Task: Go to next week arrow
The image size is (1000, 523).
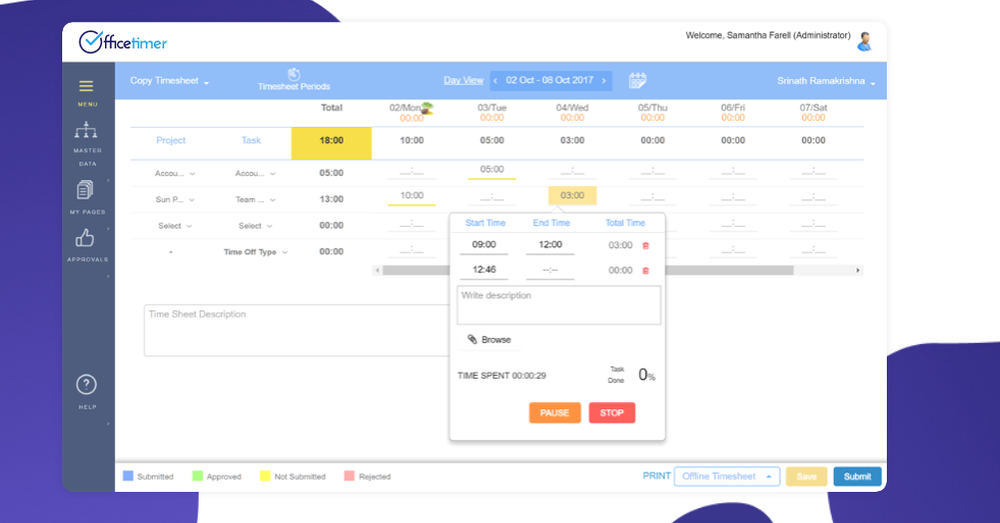Action: coord(604,80)
